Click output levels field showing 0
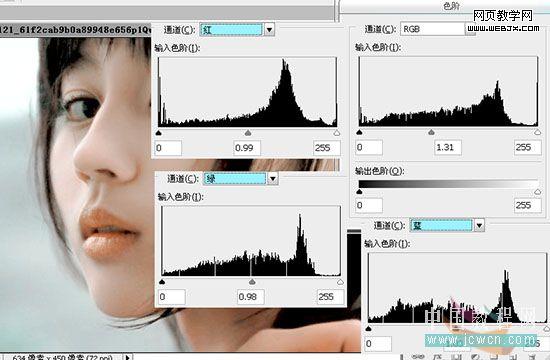This screenshot has height=360, width=550. pyautogui.click(x=369, y=205)
